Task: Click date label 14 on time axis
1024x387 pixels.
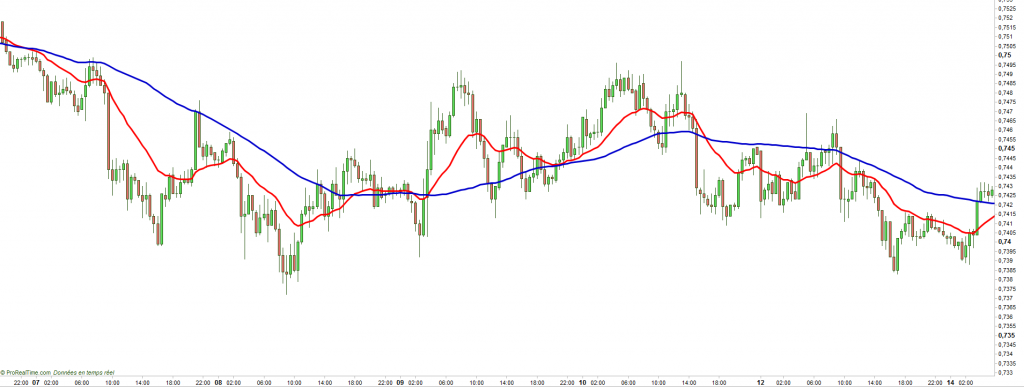Action: click(x=951, y=382)
